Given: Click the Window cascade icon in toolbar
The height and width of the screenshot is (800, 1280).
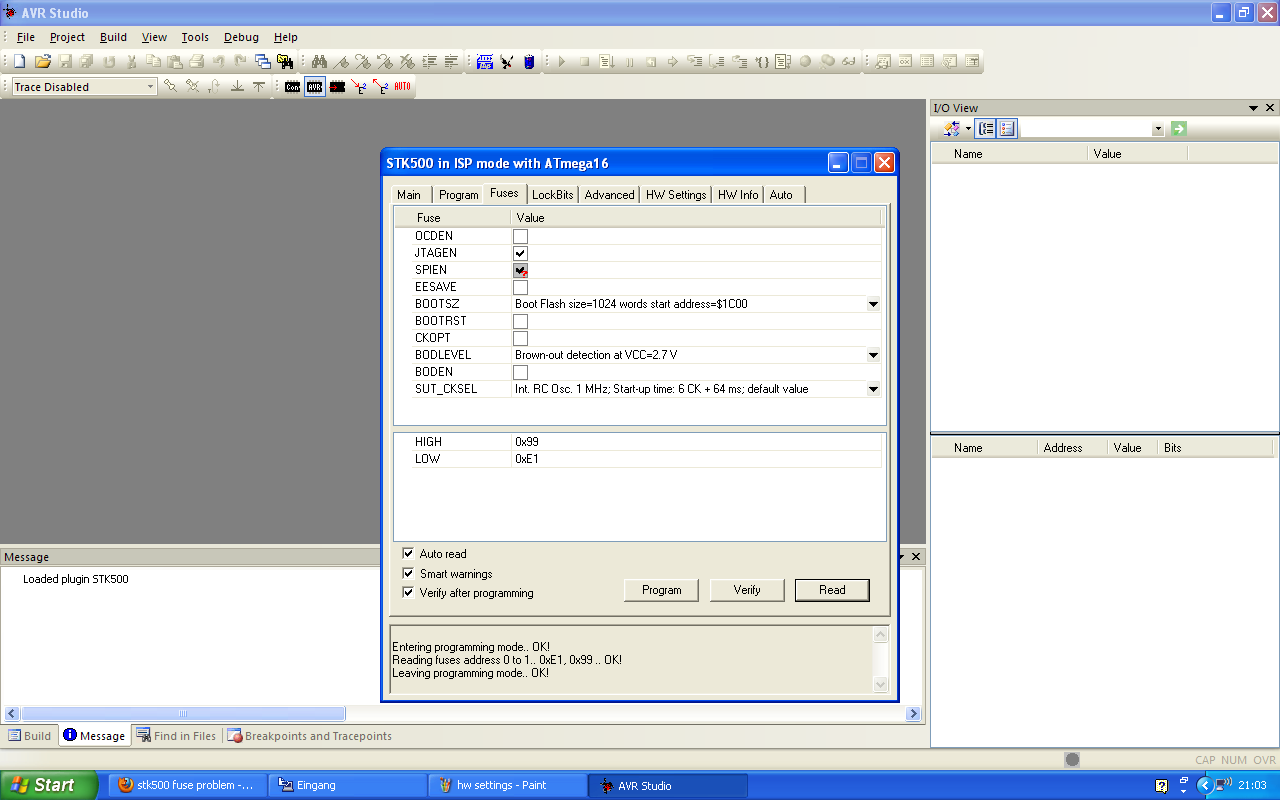Looking at the screenshot, I should tap(262, 62).
